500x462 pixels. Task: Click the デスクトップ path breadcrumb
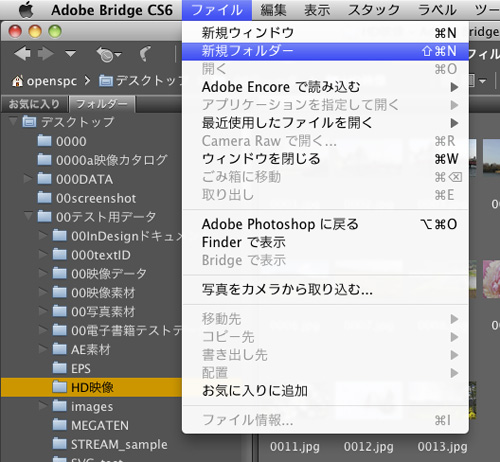tap(149, 81)
